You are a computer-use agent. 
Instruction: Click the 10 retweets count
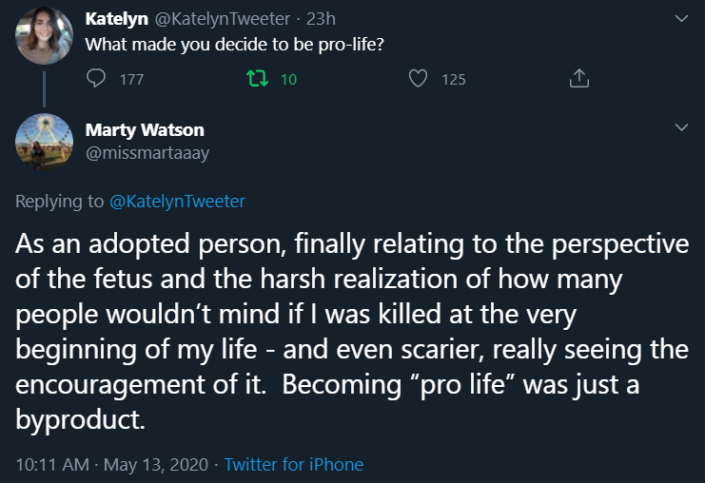[288, 80]
